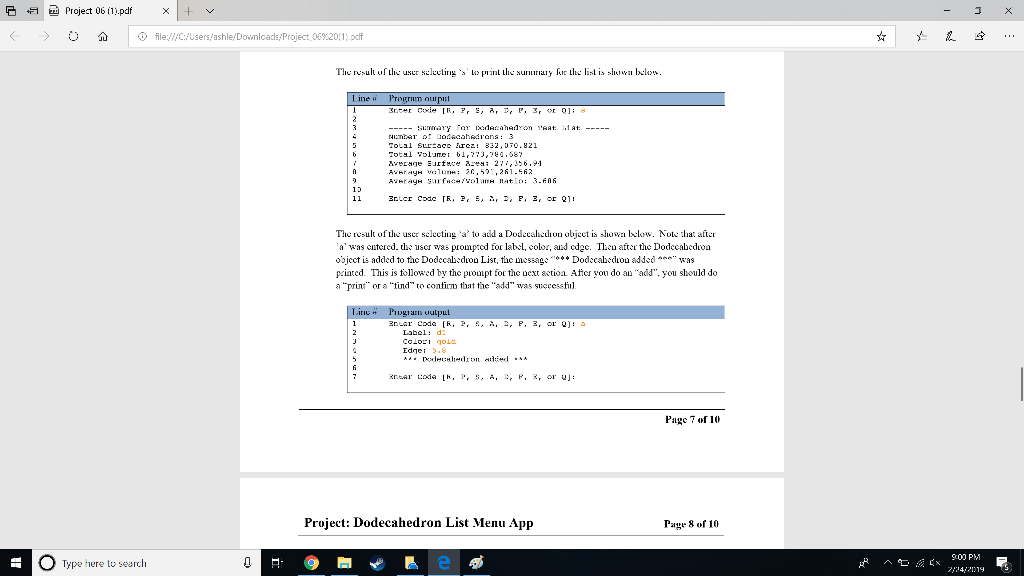
Task: Open the People icon in system tray
Action: (x=862, y=562)
